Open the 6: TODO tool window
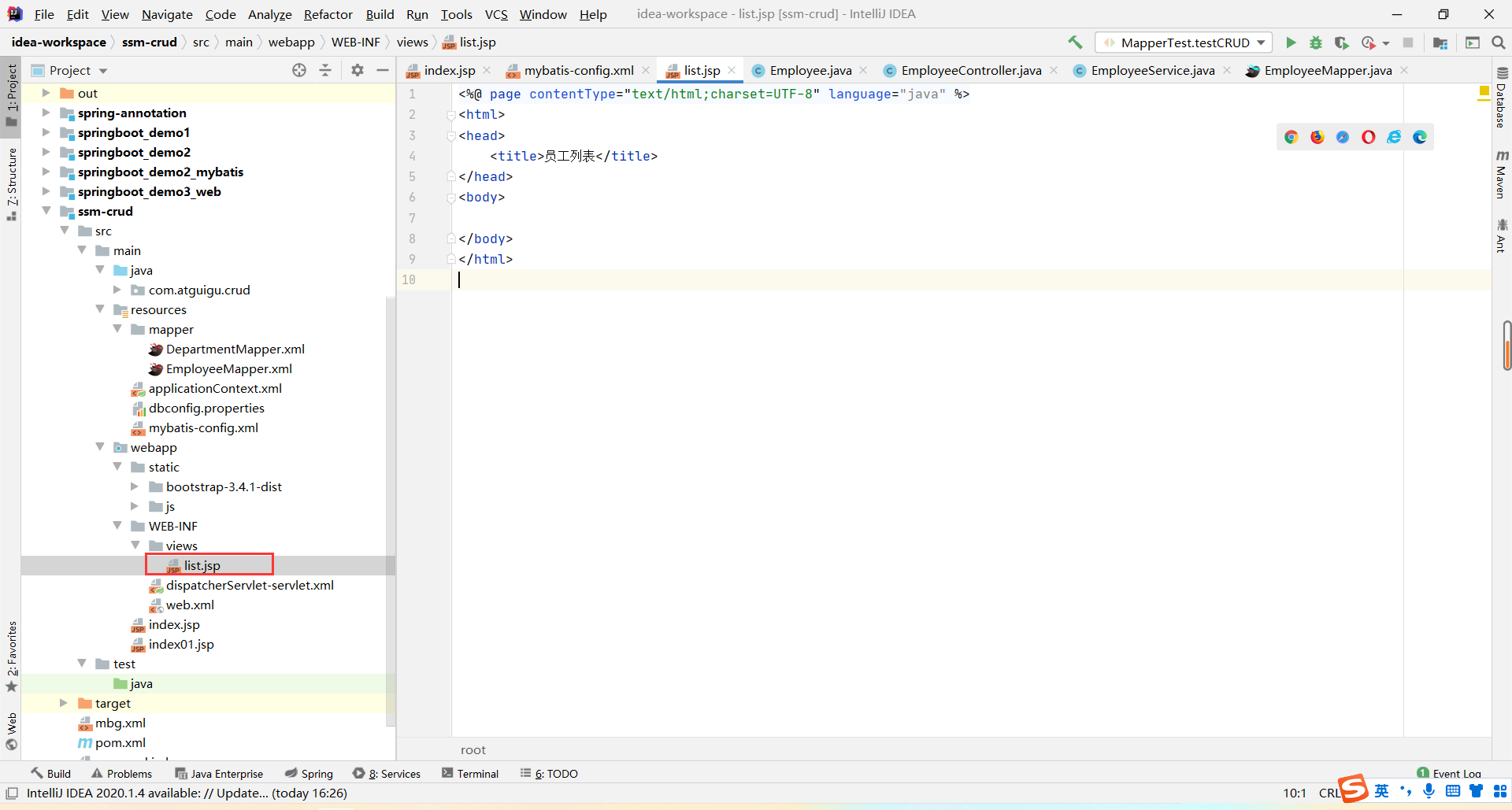The height and width of the screenshot is (810, 1512). coord(549,773)
